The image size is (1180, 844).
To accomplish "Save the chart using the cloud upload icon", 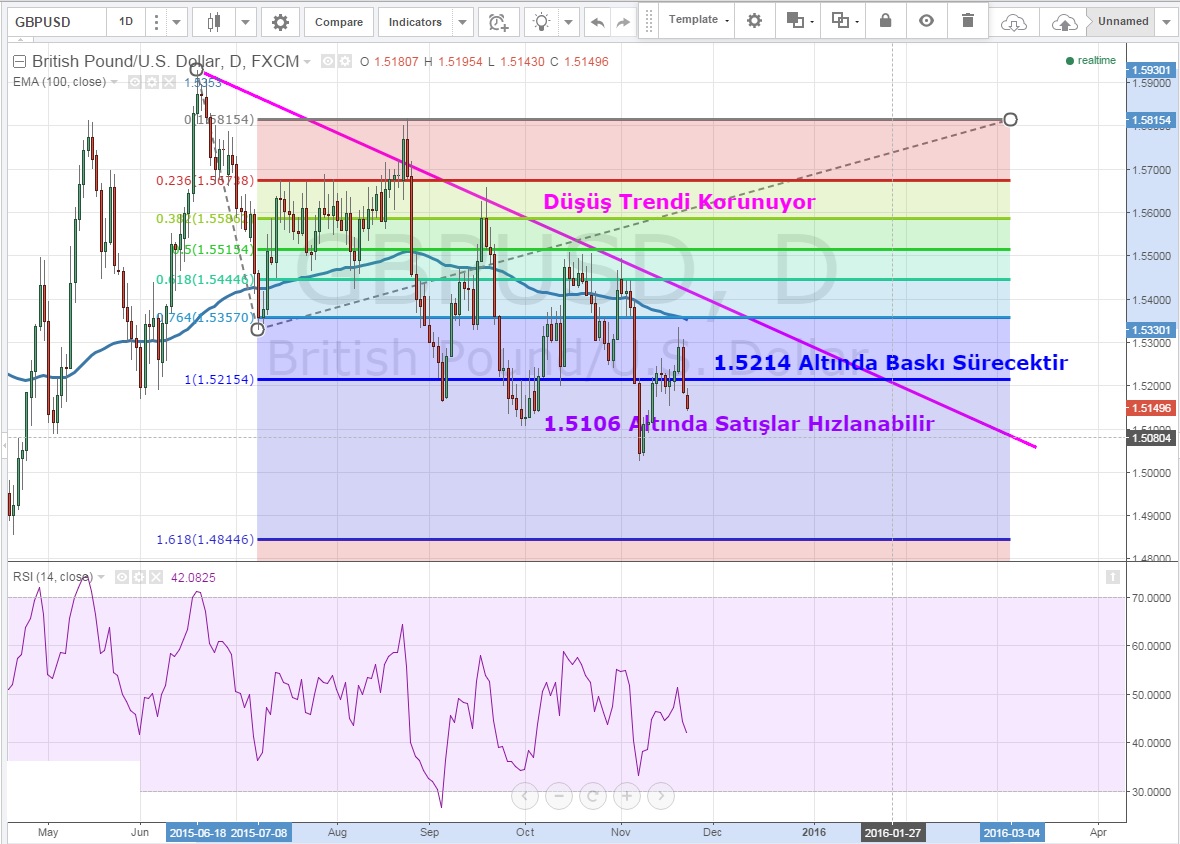I will pyautogui.click(x=1065, y=22).
